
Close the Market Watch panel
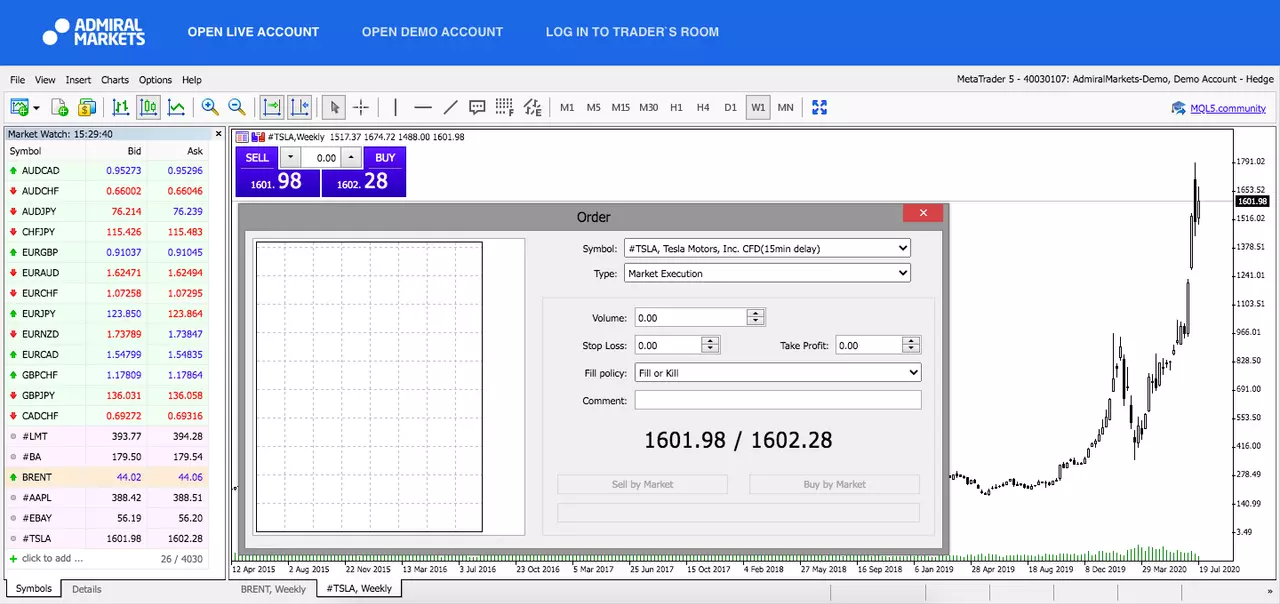tap(219, 133)
